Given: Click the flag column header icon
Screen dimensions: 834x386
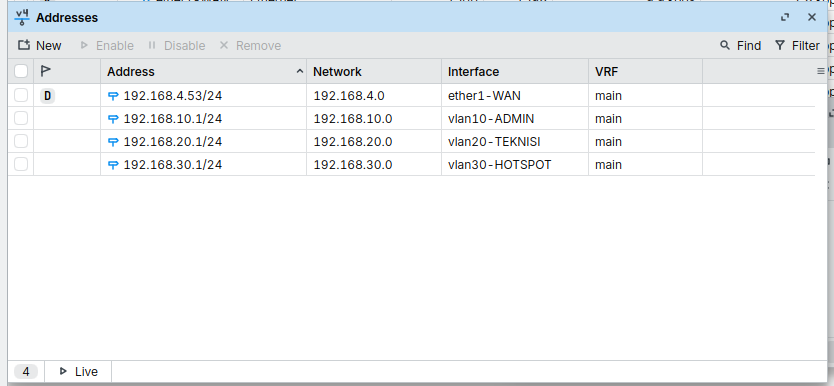Looking at the screenshot, I should [46, 71].
